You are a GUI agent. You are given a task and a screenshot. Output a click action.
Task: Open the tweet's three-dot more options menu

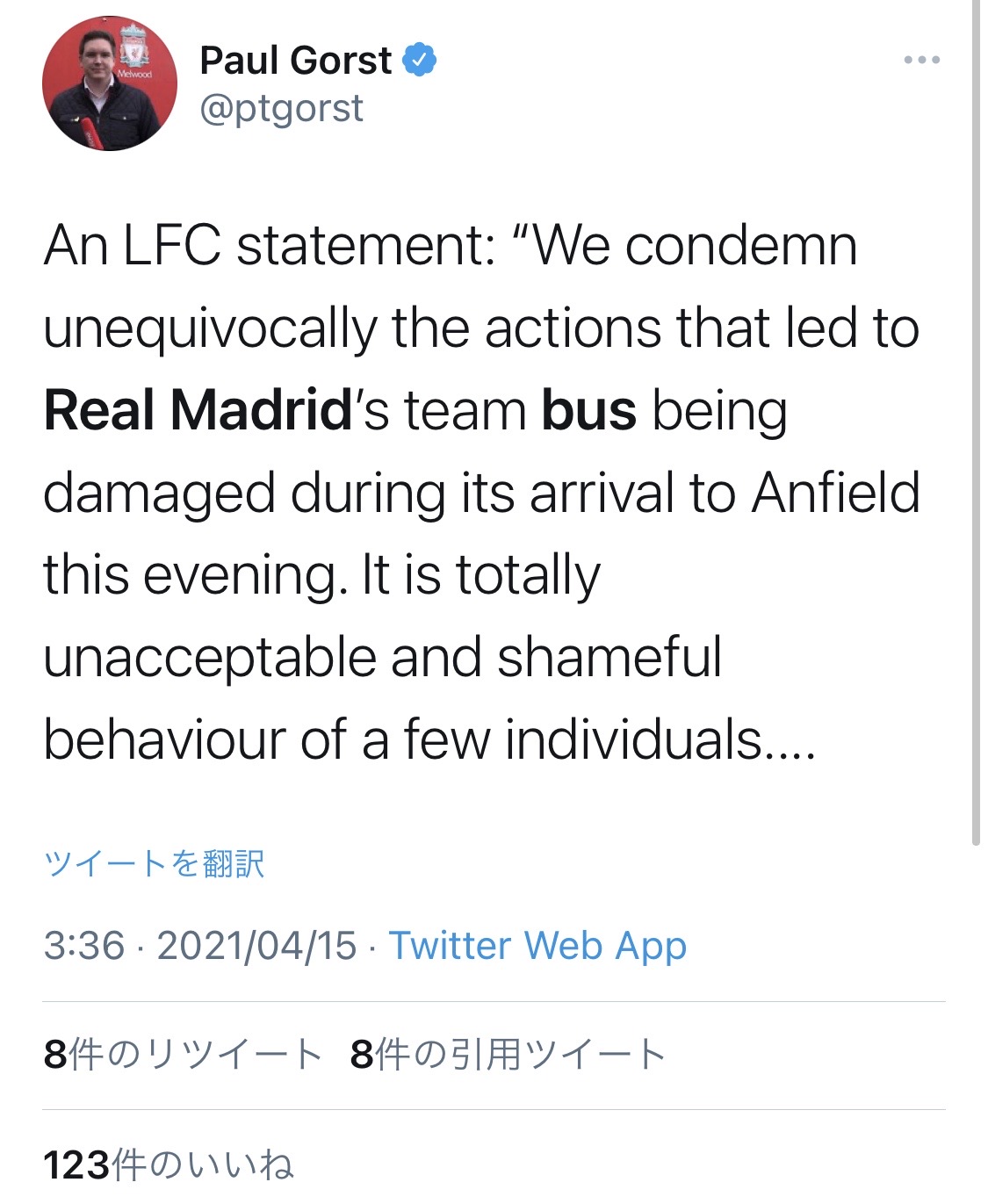click(921, 61)
